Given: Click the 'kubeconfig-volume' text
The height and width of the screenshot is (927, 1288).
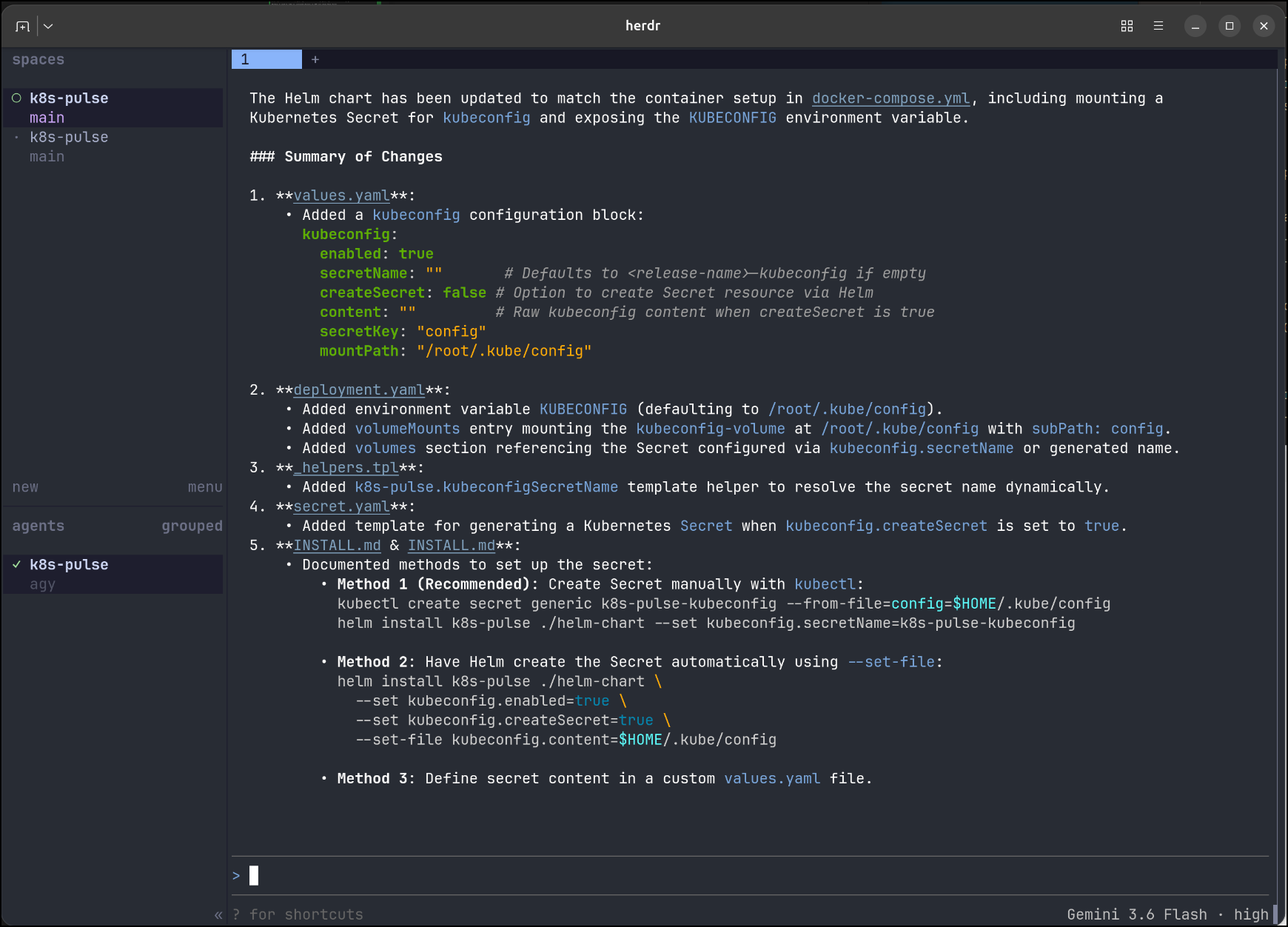Looking at the screenshot, I should pyautogui.click(x=711, y=429).
